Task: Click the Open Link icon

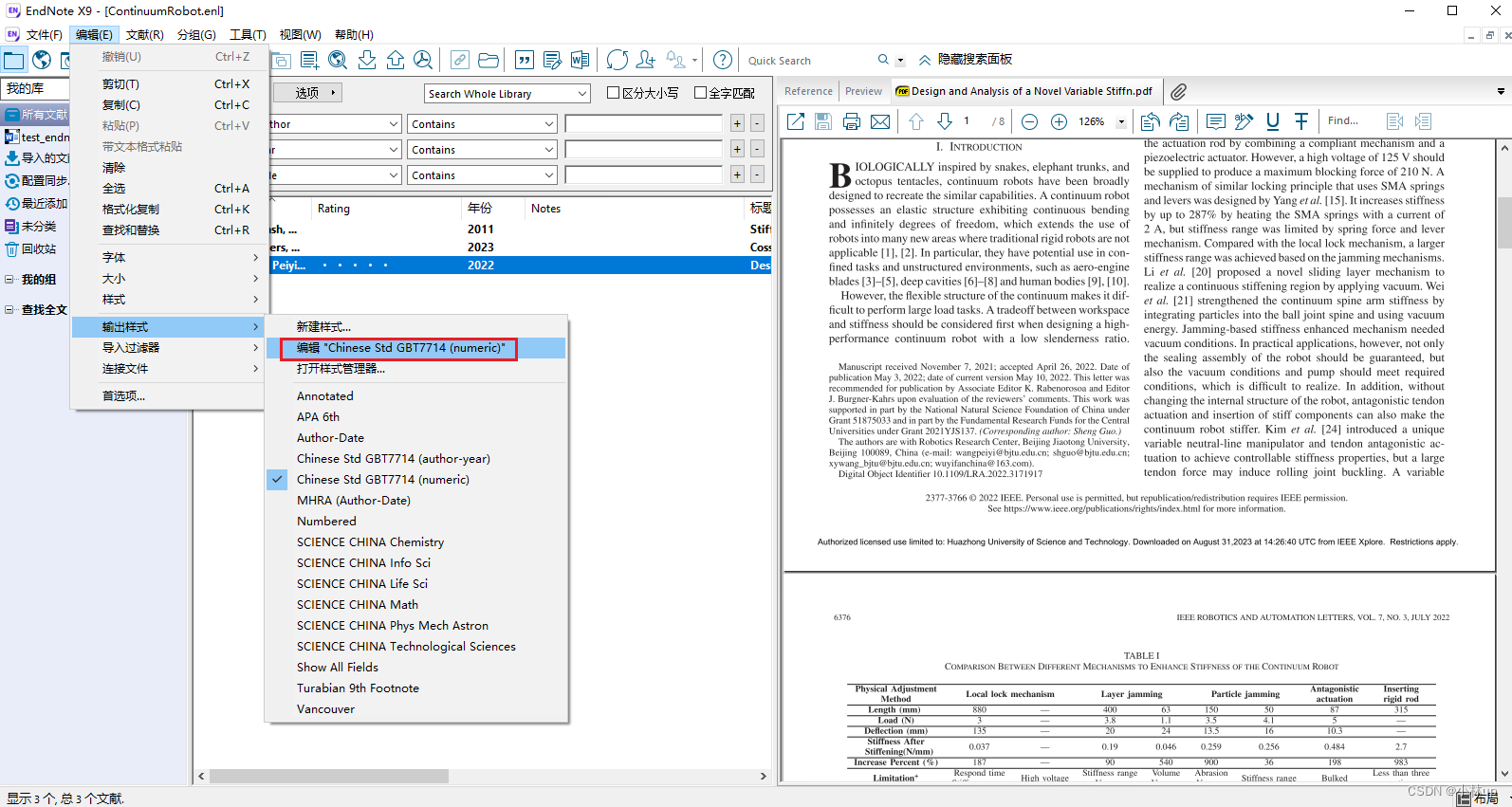Action: point(460,60)
